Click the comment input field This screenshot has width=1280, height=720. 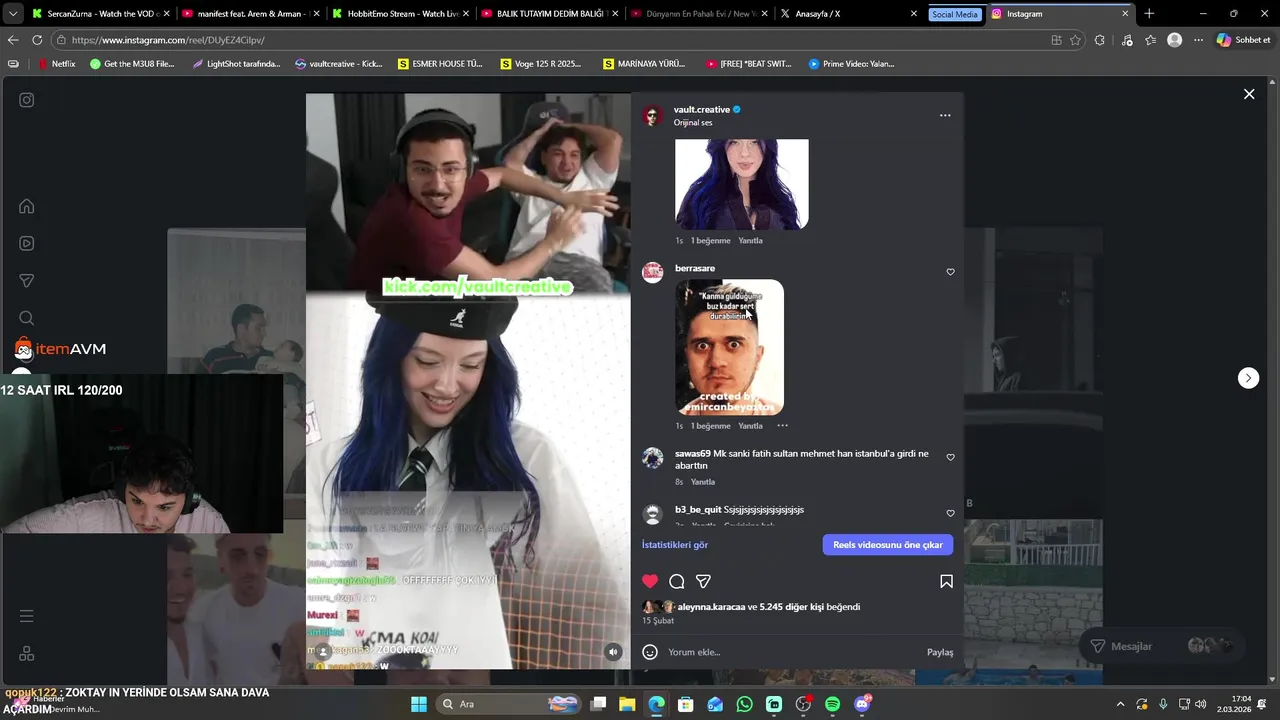click(x=790, y=652)
